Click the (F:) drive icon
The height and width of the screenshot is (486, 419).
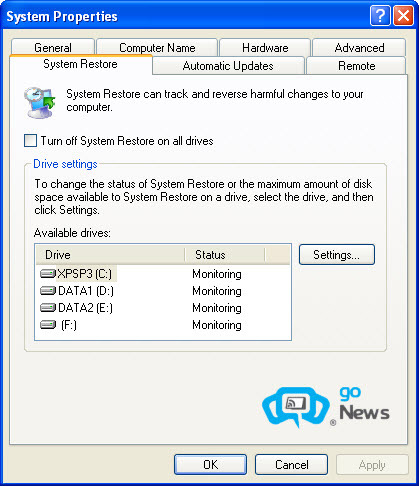48,325
